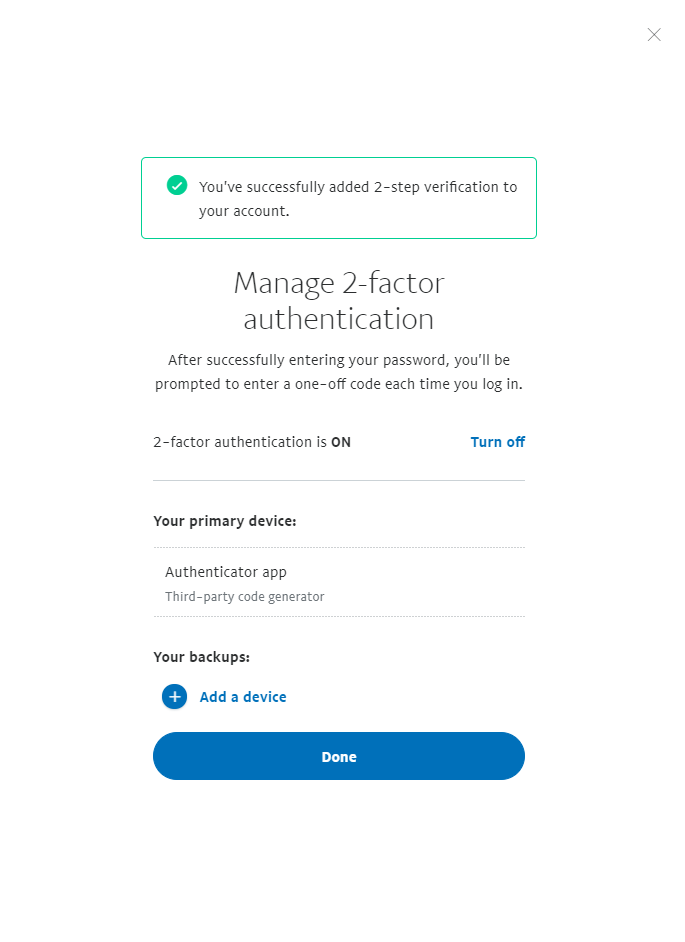
Task: Click the success message about 2-step verification
Action: coord(358,199)
